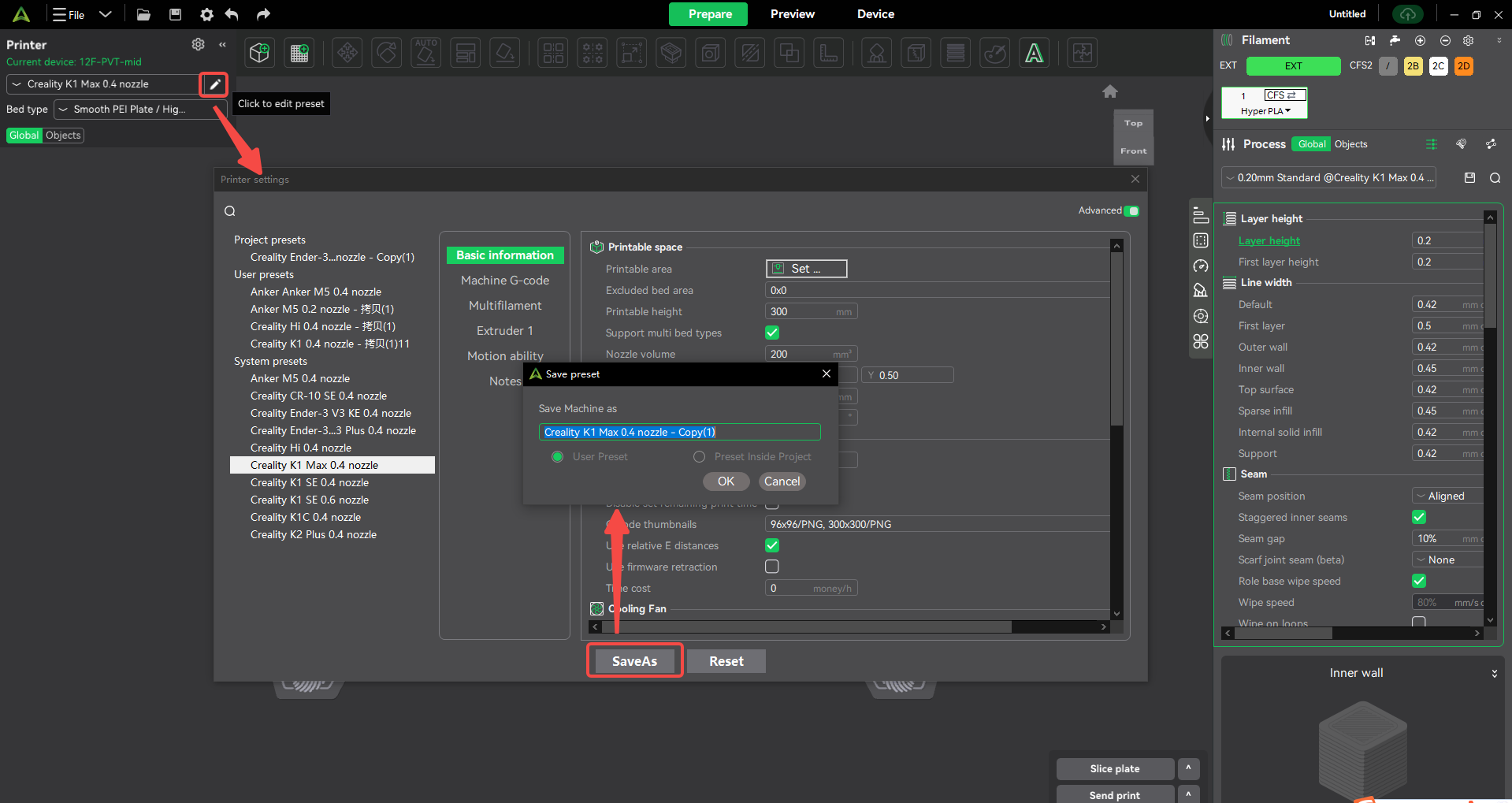Screen dimensions: 1512x803
Task: Uncheck Role base wipe speed checkbox
Action: pos(1419,581)
